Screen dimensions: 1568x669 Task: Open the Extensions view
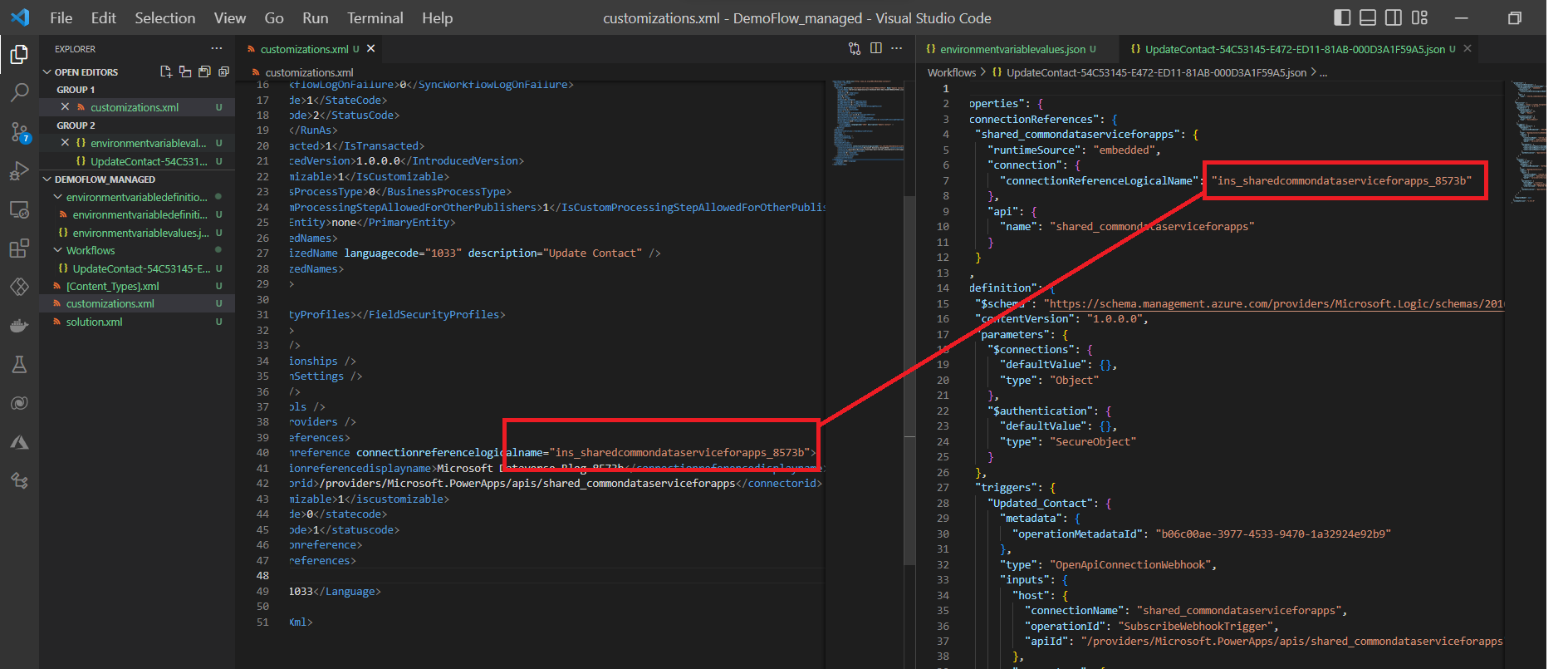click(x=19, y=248)
